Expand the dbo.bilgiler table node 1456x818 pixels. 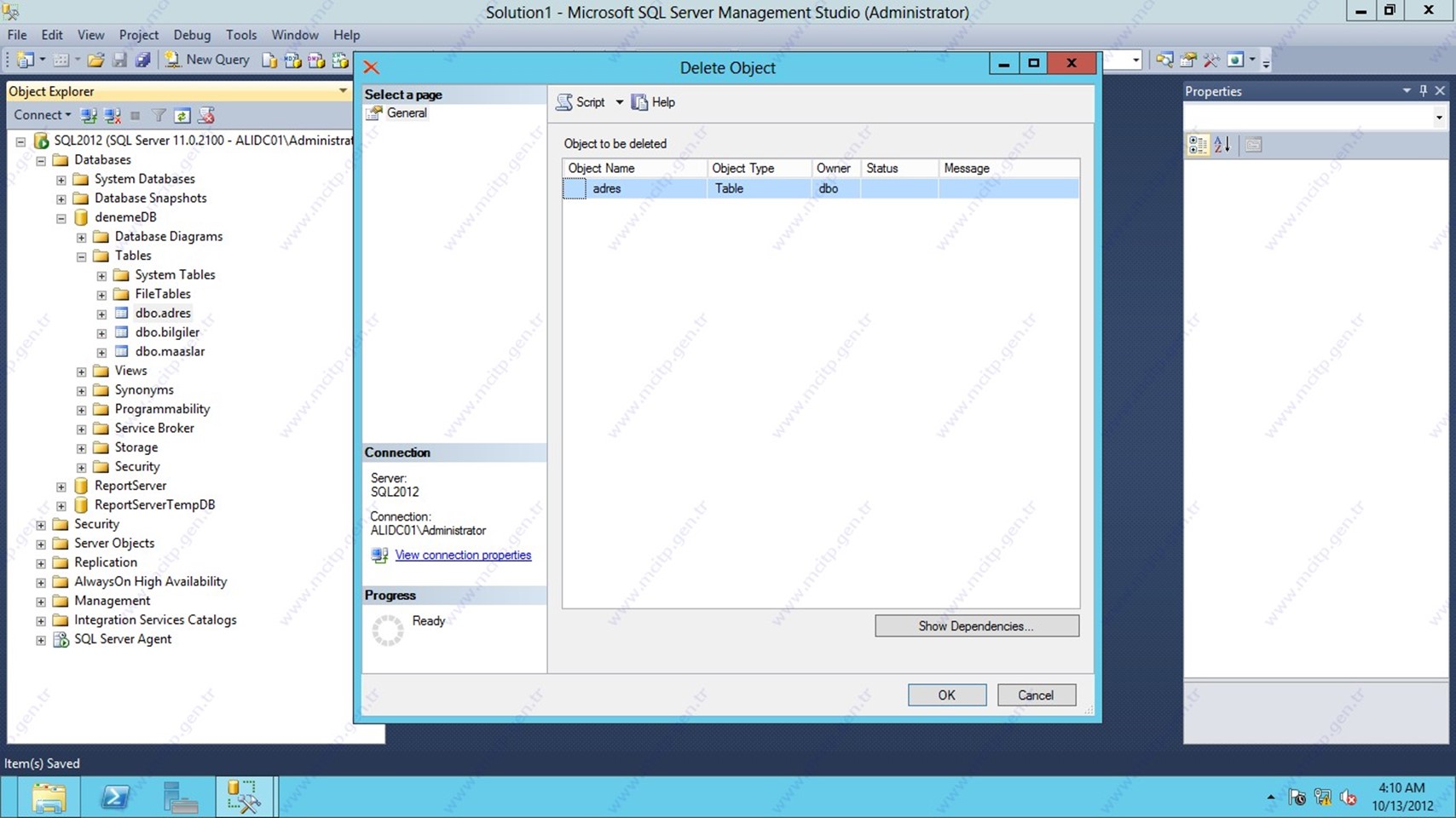(101, 333)
